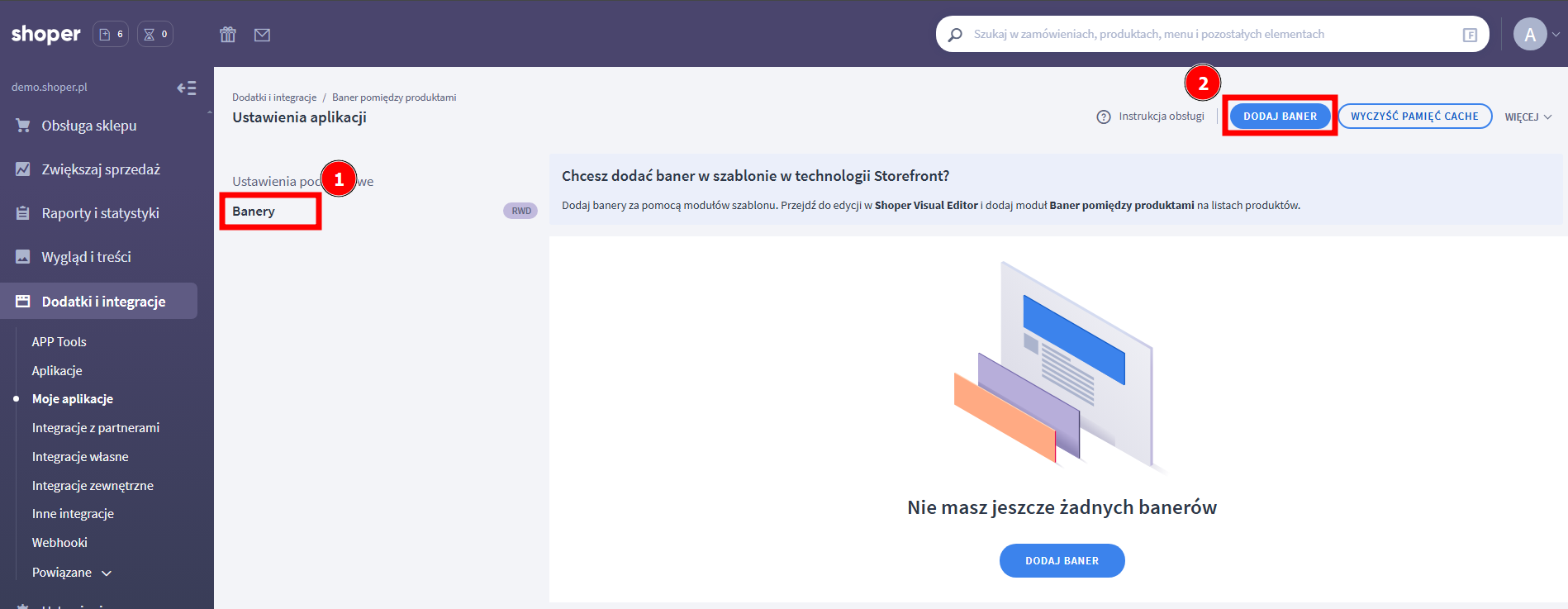Open the envelope messages icon
This screenshot has height=609, width=1568.
tap(262, 35)
